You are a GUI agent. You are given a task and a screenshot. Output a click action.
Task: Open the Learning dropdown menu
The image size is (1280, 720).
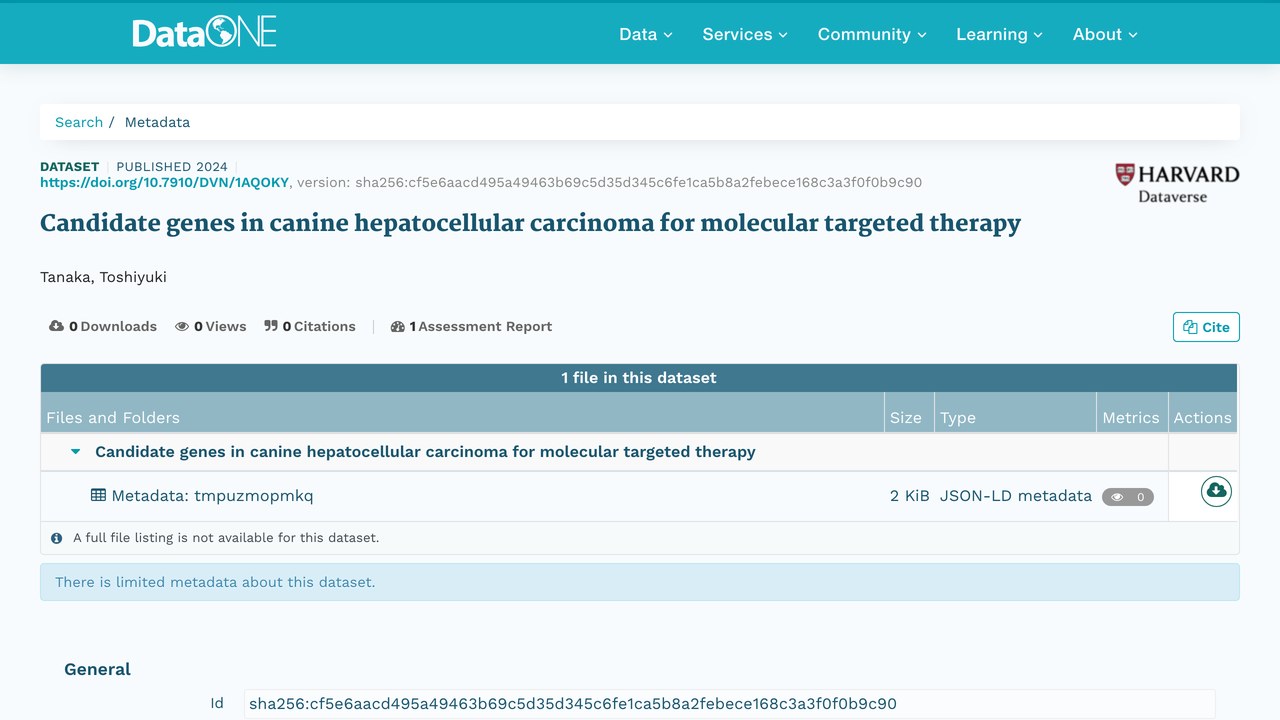[999, 34]
